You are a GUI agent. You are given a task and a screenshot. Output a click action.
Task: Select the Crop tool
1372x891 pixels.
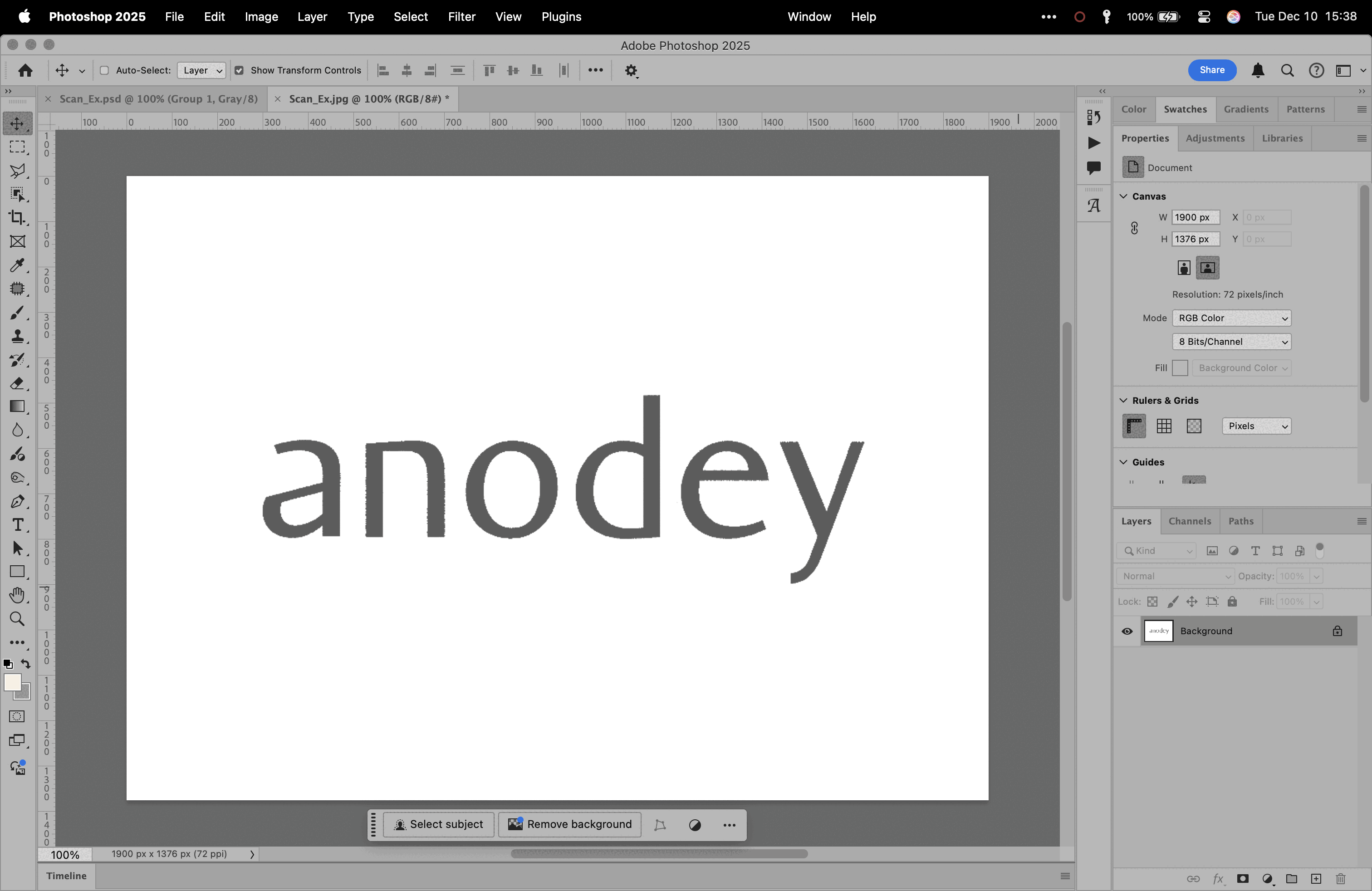17,218
